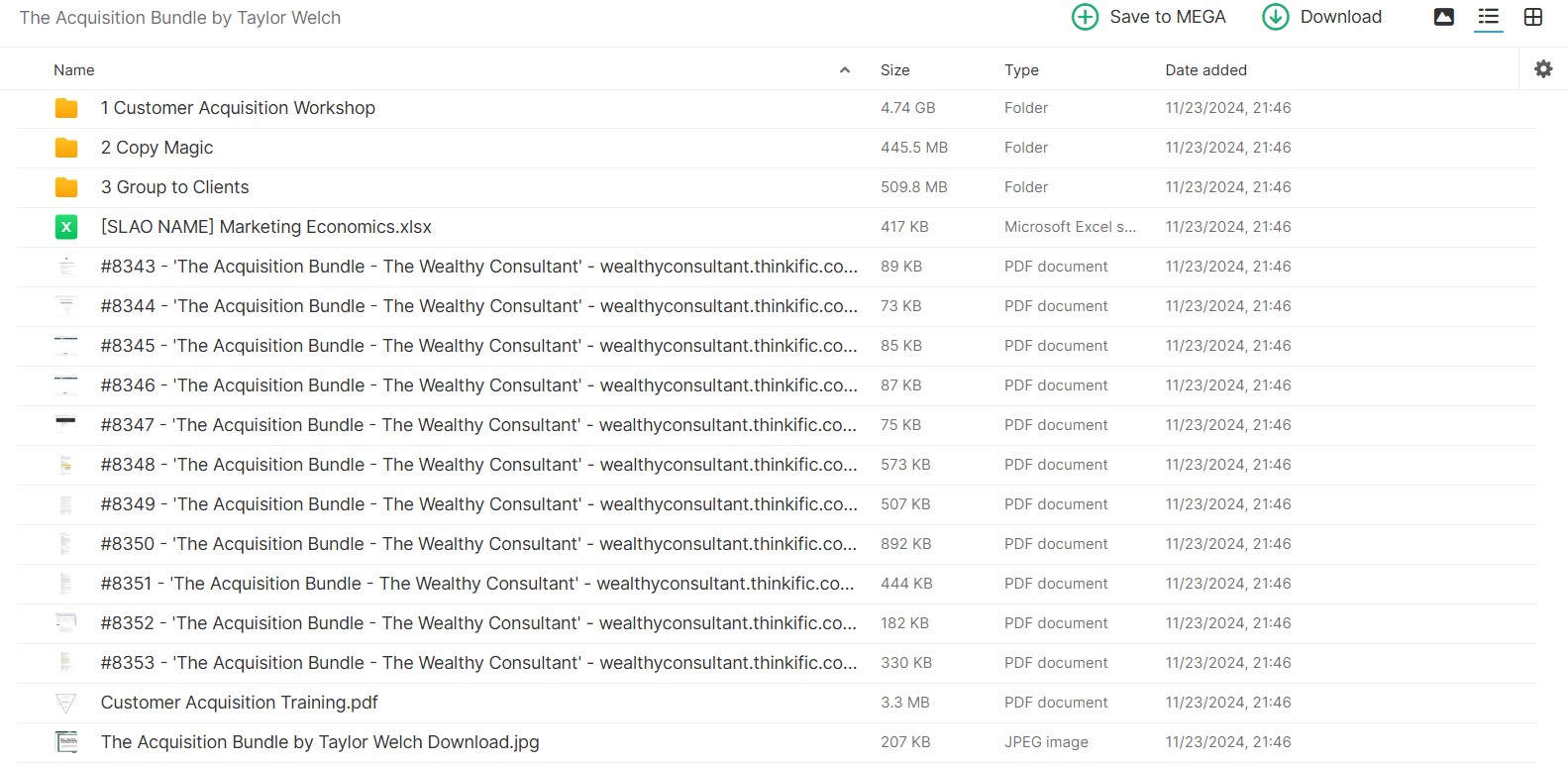Click the Customer Acquisition Training PDF icon
Image resolution: width=1568 pixels, height=767 pixels.
pos(66,703)
